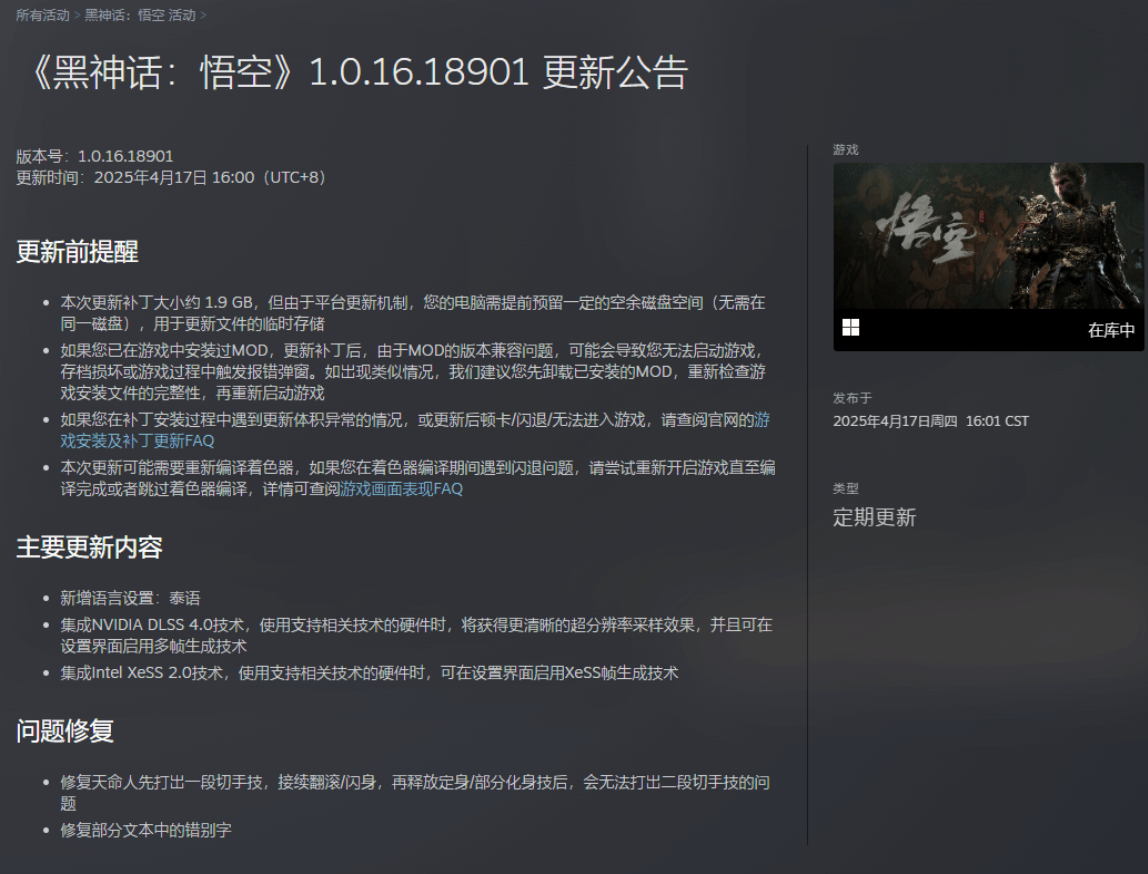The width and height of the screenshot is (1148, 874).
Task: Click the 修复部分文本中的错别字 bullet
Action: [x=146, y=830]
